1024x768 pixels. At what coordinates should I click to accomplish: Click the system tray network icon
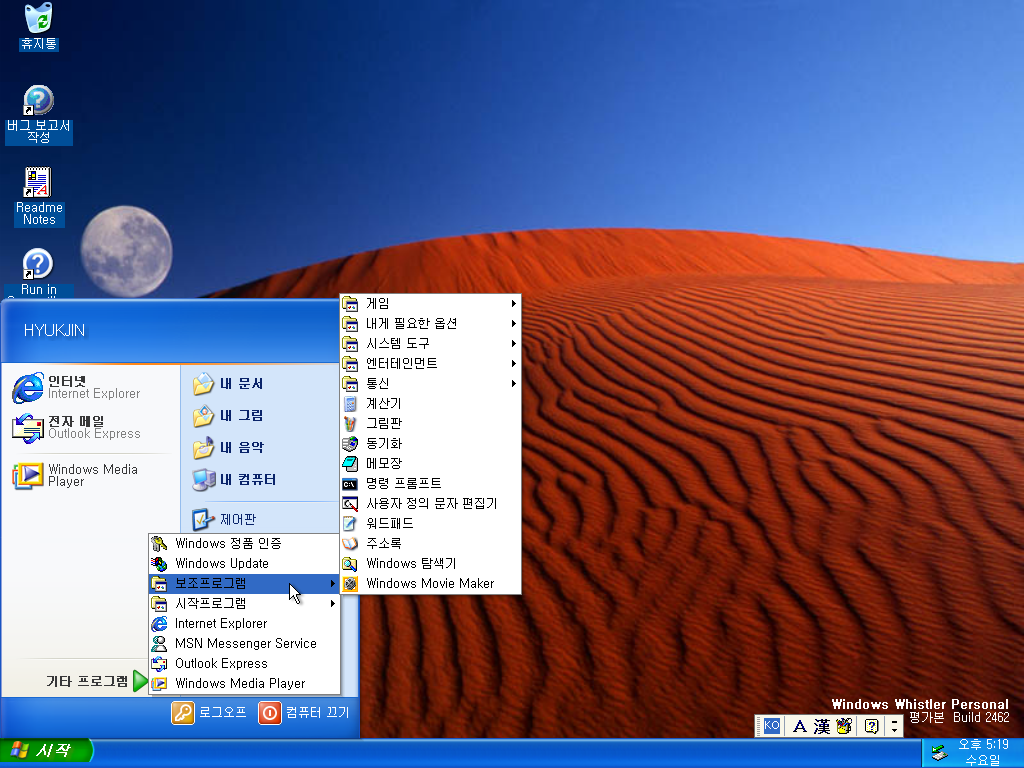[939, 752]
